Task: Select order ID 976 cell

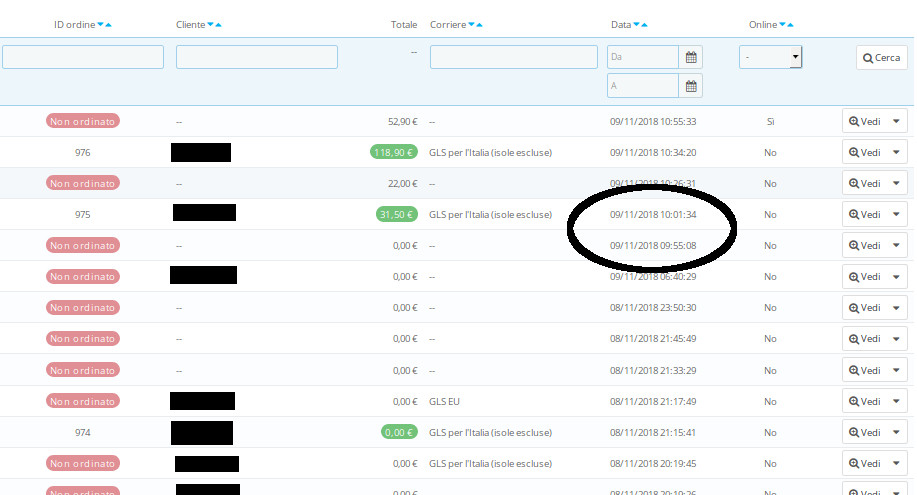Action: pyautogui.click(x=82, y=152)
